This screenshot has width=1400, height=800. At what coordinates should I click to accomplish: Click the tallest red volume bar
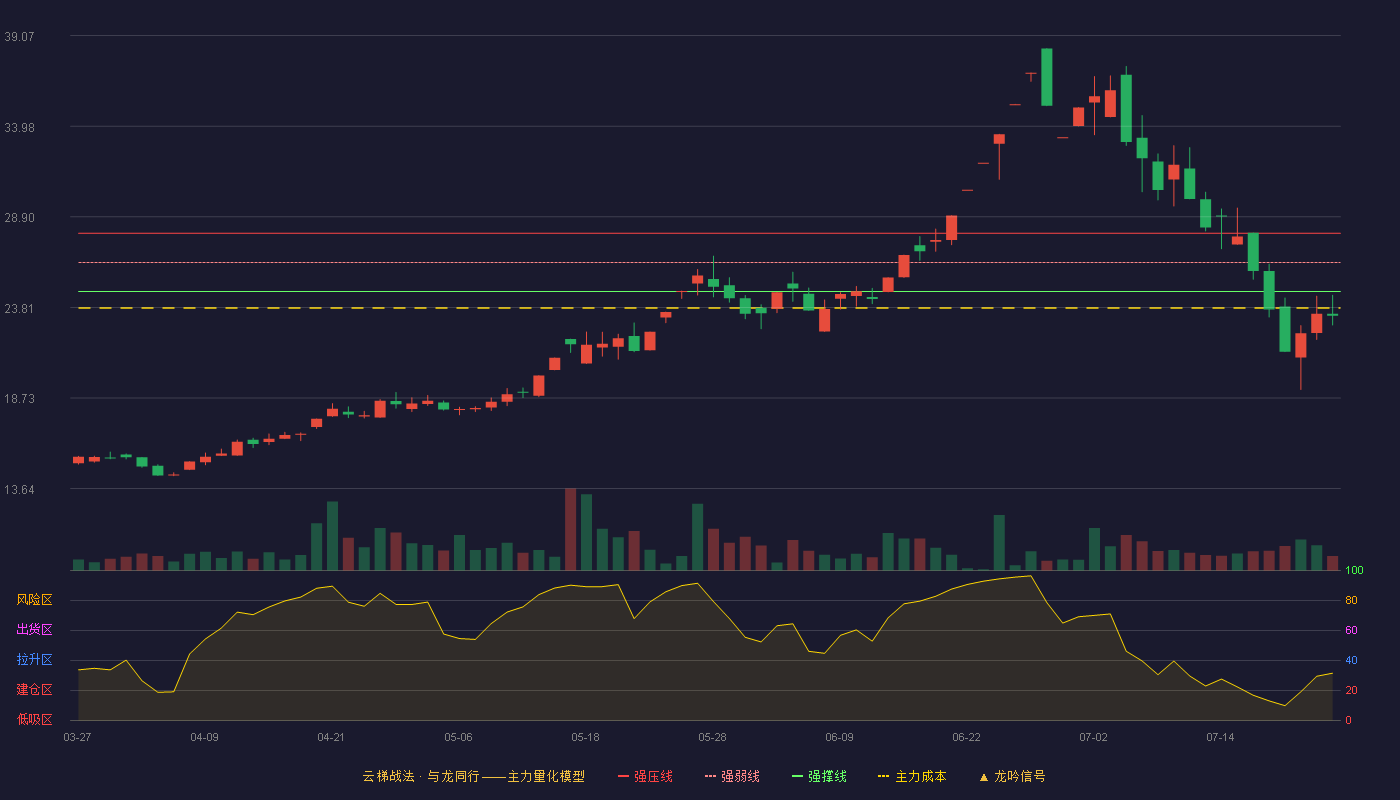(570, 529)
